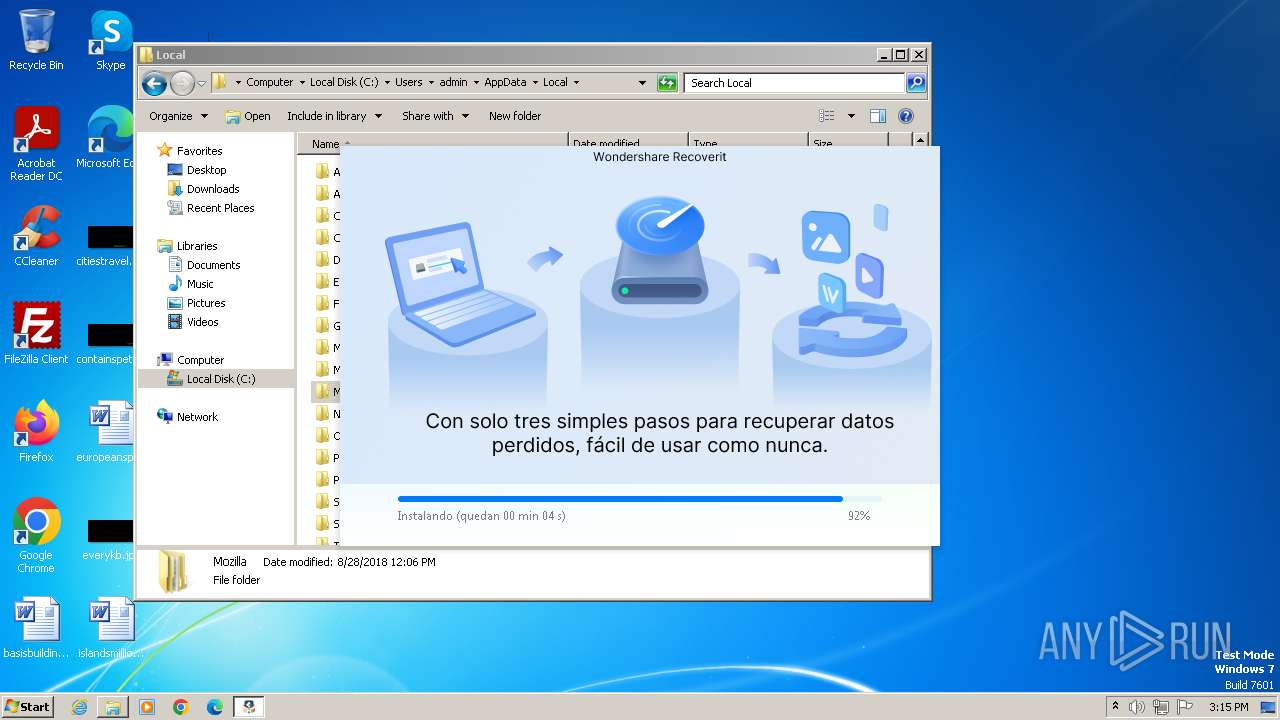Open Google Chrome desktop shortcut
Viewport: 1280px width, 720px height.
pyautogui.click(x=36, y=536)
